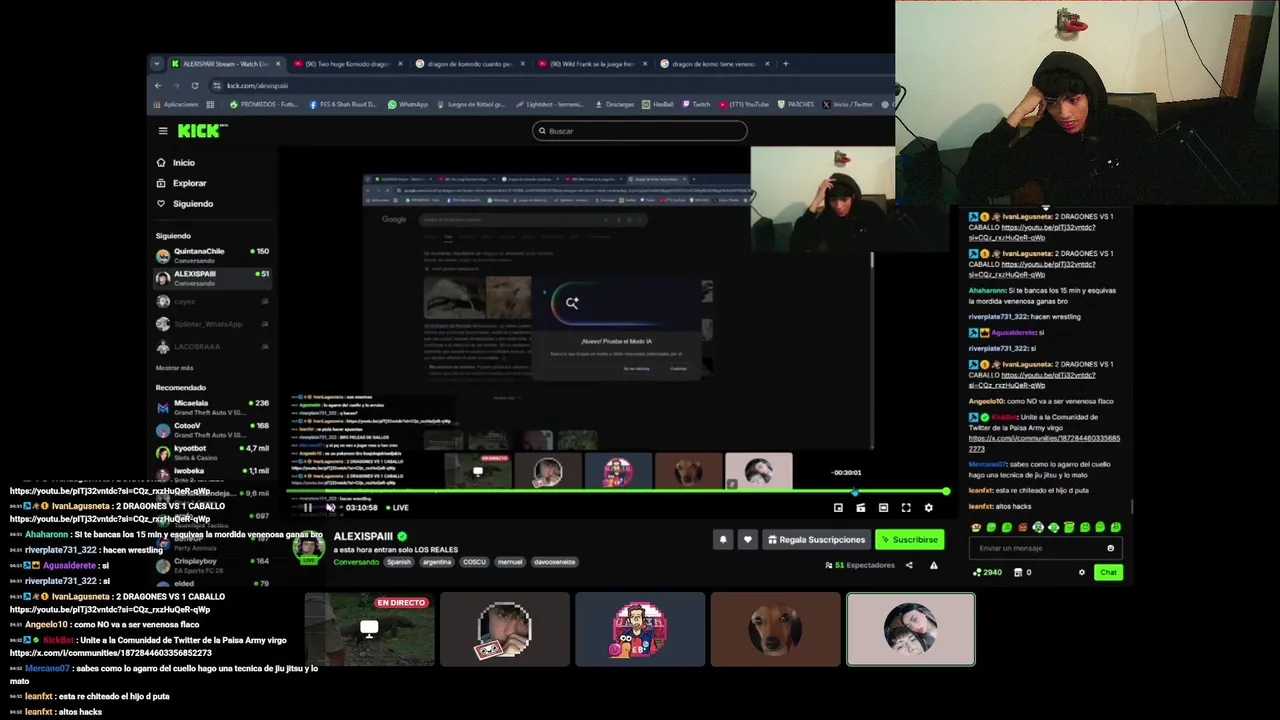Focus the Buscar search field
1280x720 pixels.
(640, 131)
